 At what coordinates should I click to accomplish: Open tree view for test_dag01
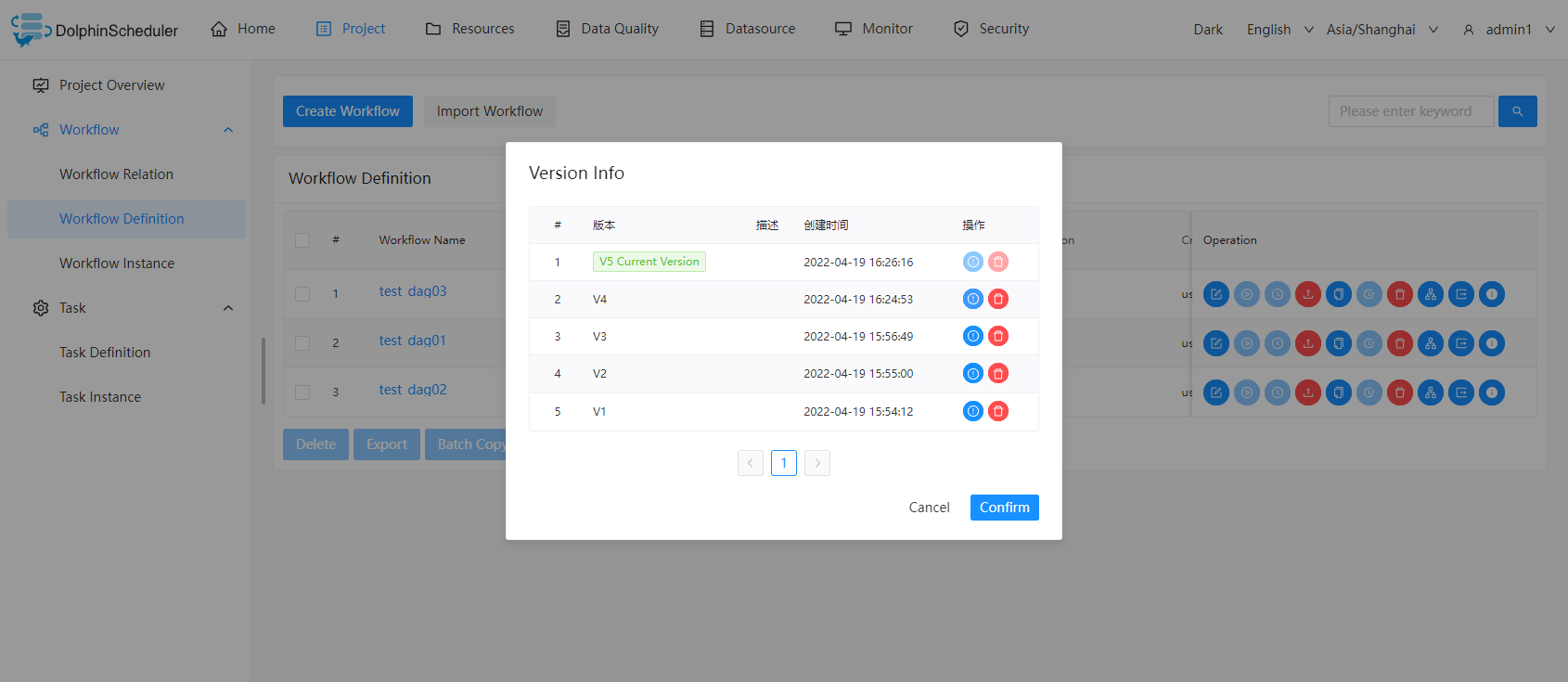coord(1431,343)
